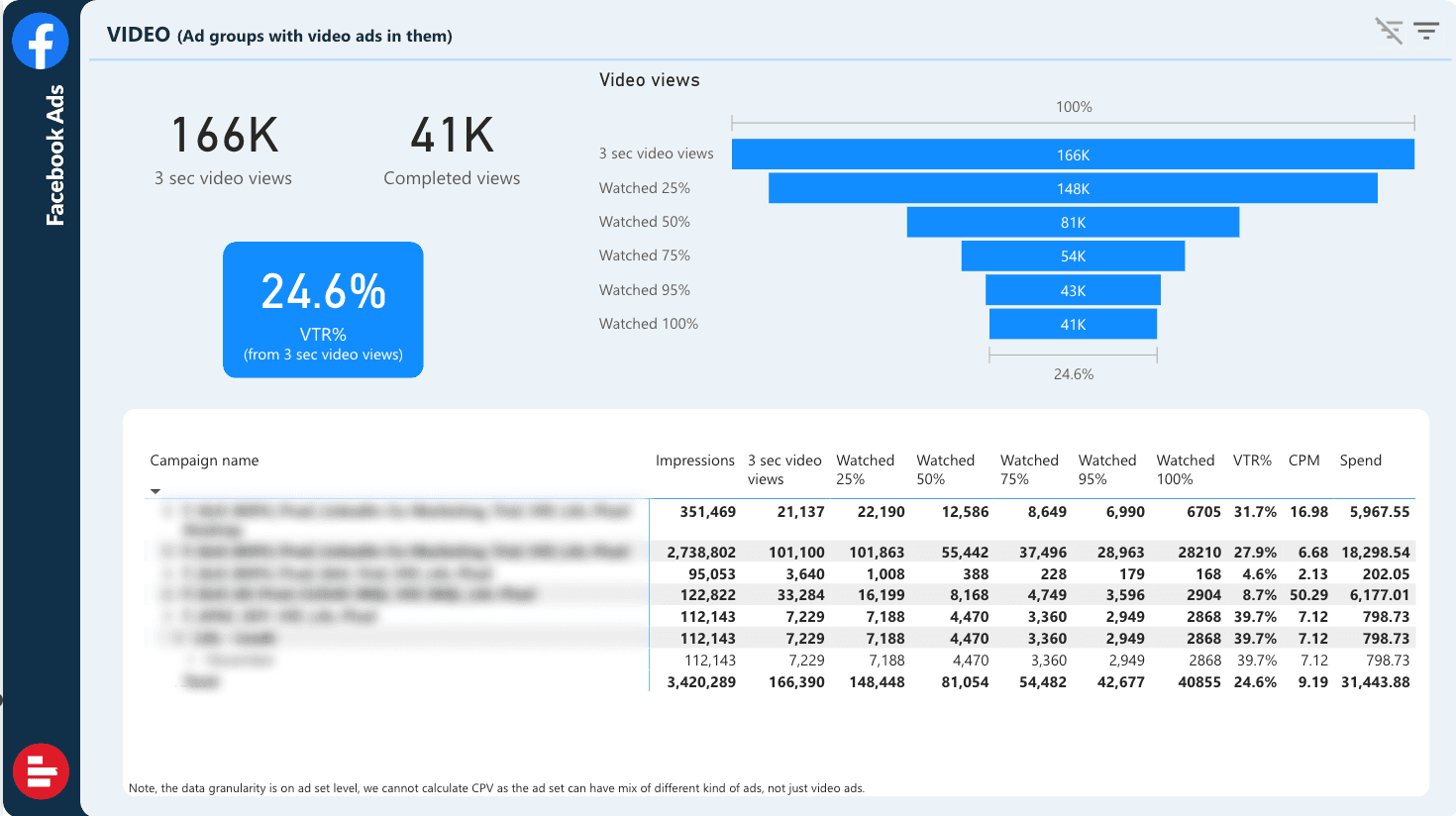Select the Campaign name column header
Screen dimensions: 1456x816
pos(204,460)
